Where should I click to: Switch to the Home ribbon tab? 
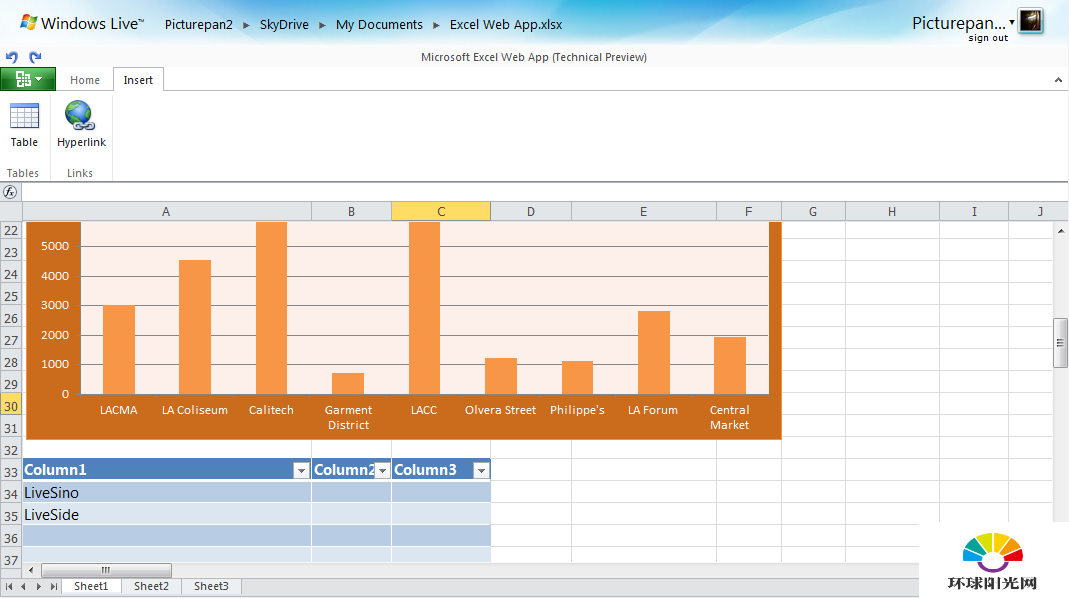(x=85, y=80)
